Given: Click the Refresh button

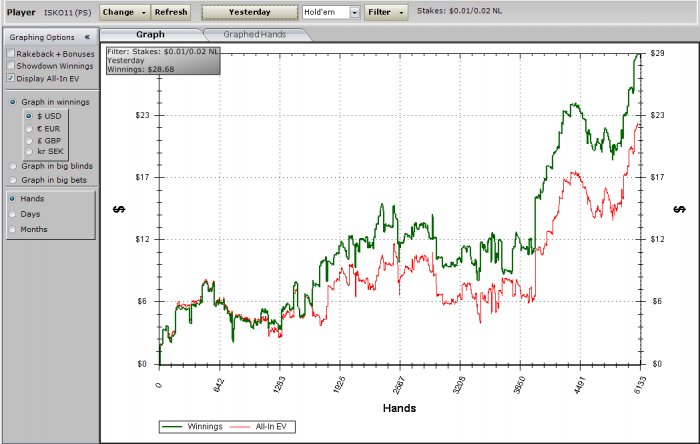Looking at the screenshot, I should click(x=171, y=12).
